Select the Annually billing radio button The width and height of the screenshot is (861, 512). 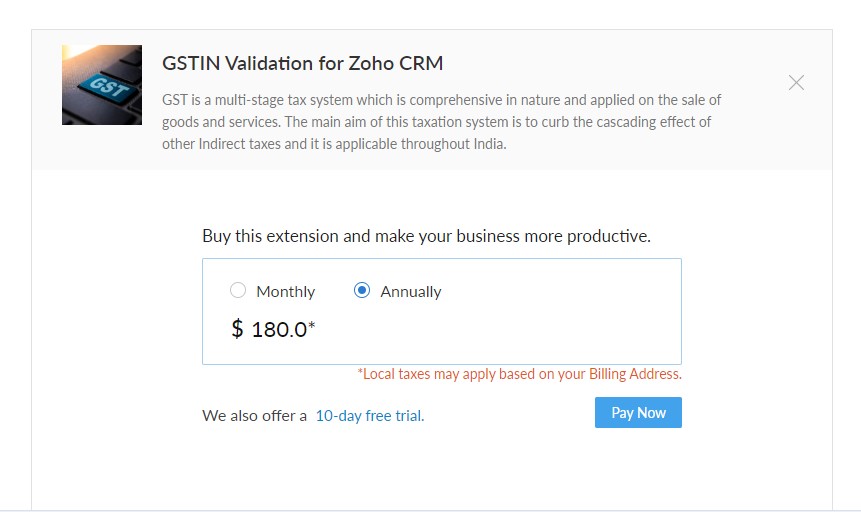(x=362, y=291)
